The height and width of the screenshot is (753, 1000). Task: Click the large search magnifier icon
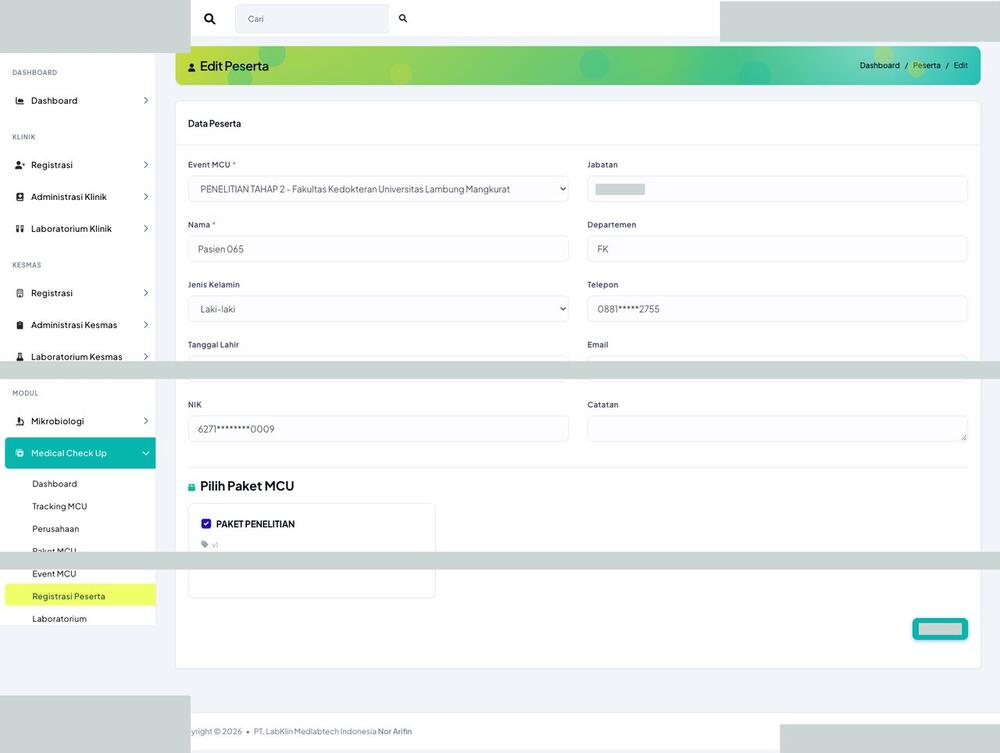210,19
